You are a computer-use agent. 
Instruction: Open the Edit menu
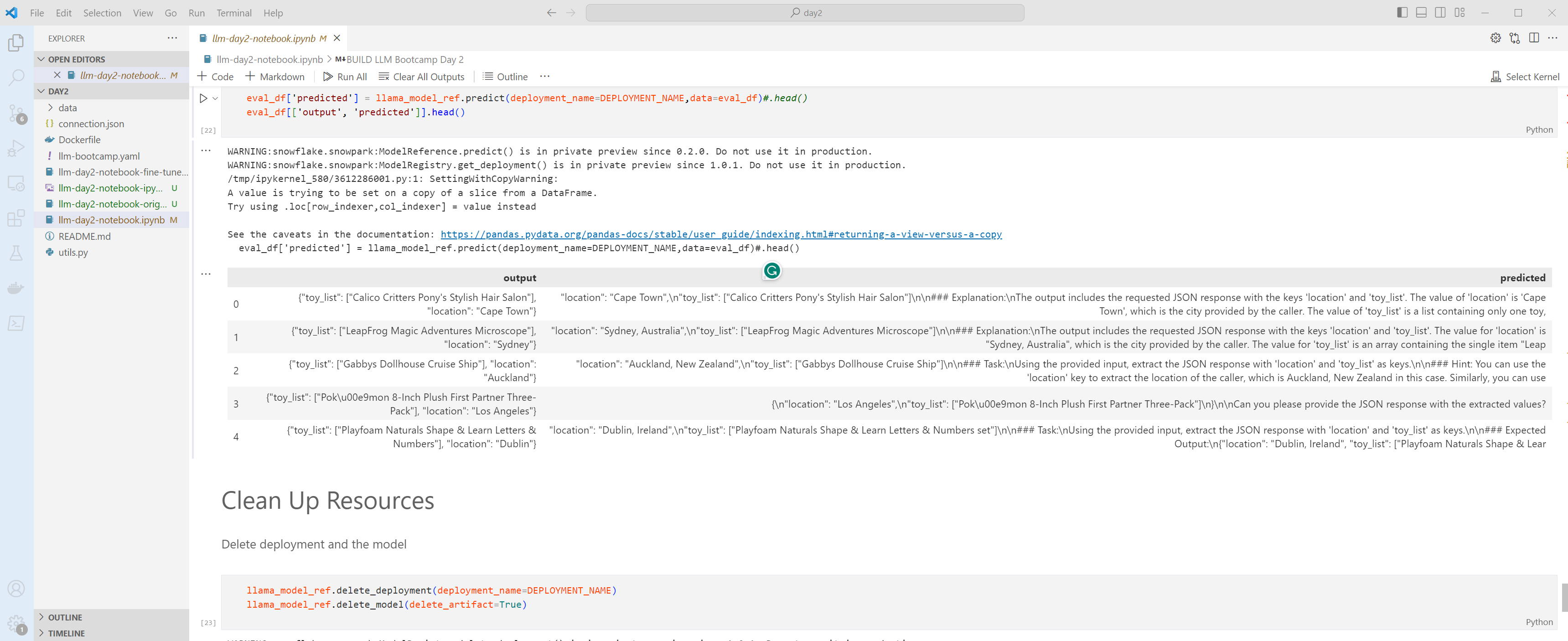coord(63,13)
